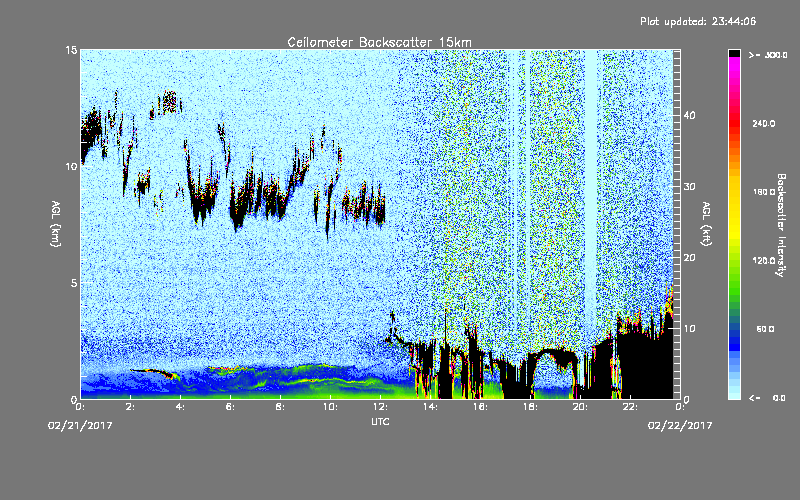Click the 'Ceilometer Backscatter 15km' title
Viewport: 800px width, 500px height.
pyautogui.click(x=379, y=42)
